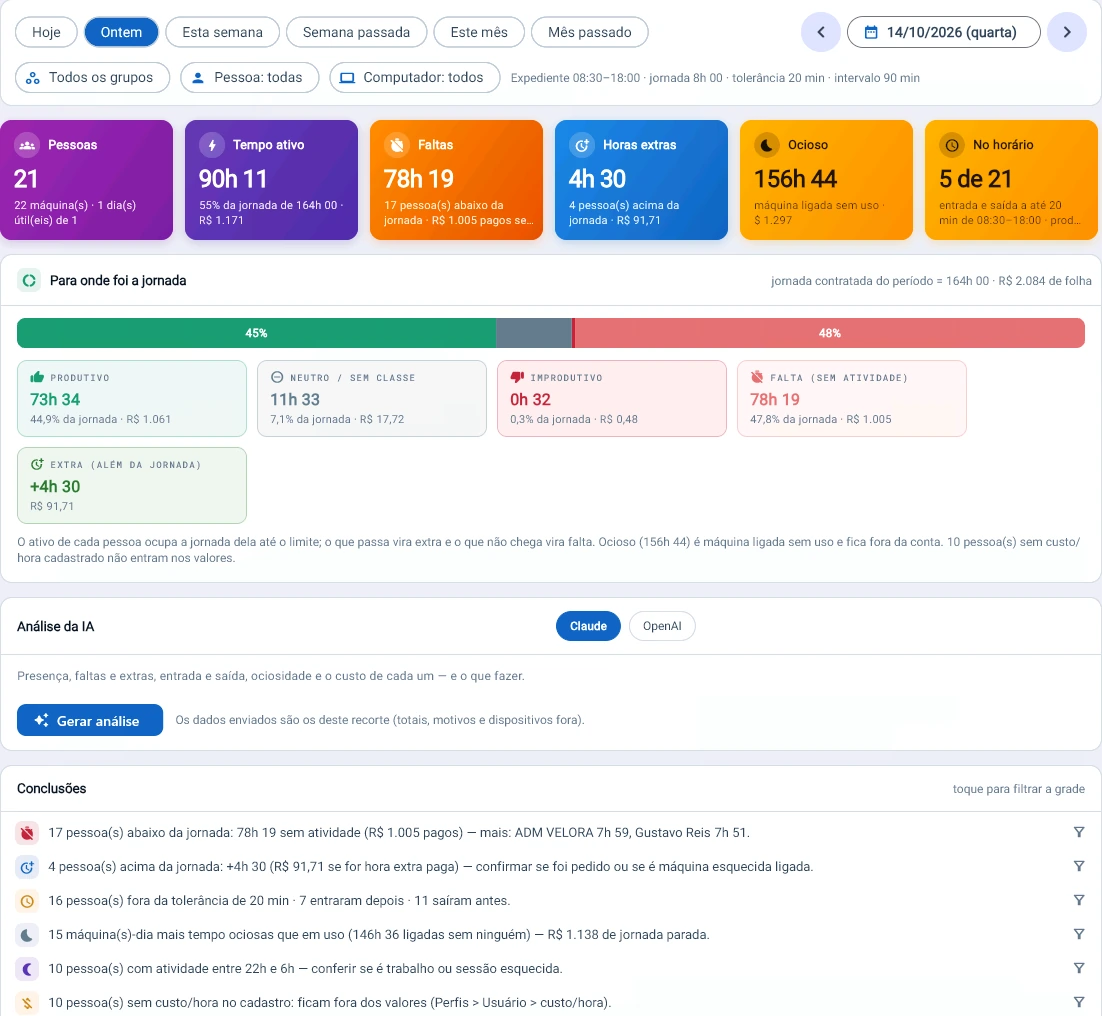The height and width of the screenshot is (1016, 1102).
Task: Click the gray neutral segment of the jornada bar
Action: click(x=534, y=333)
